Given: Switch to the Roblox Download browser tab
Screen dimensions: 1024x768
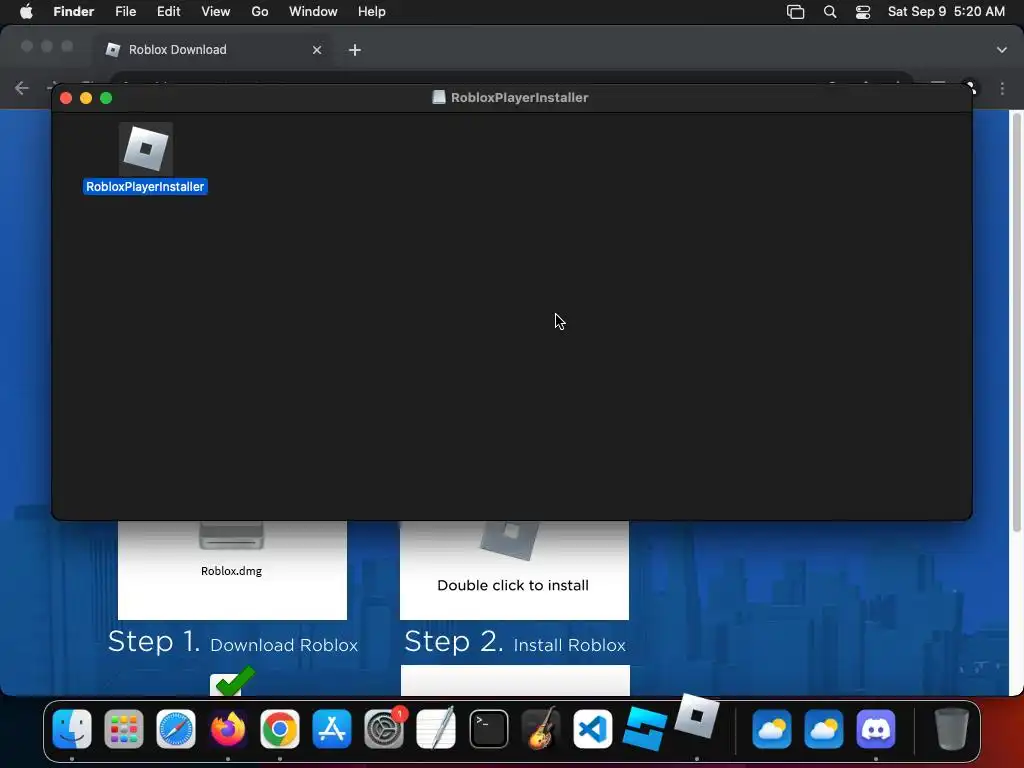Looking at the screenshot, I should [212, 50].
